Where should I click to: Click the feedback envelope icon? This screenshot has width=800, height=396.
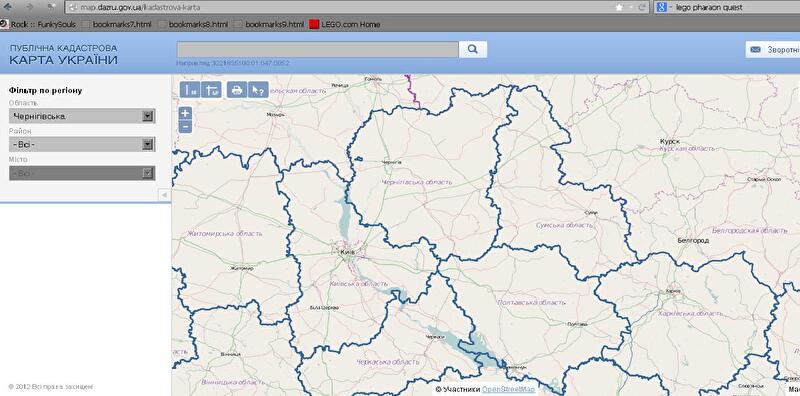(x=756, y=50)
